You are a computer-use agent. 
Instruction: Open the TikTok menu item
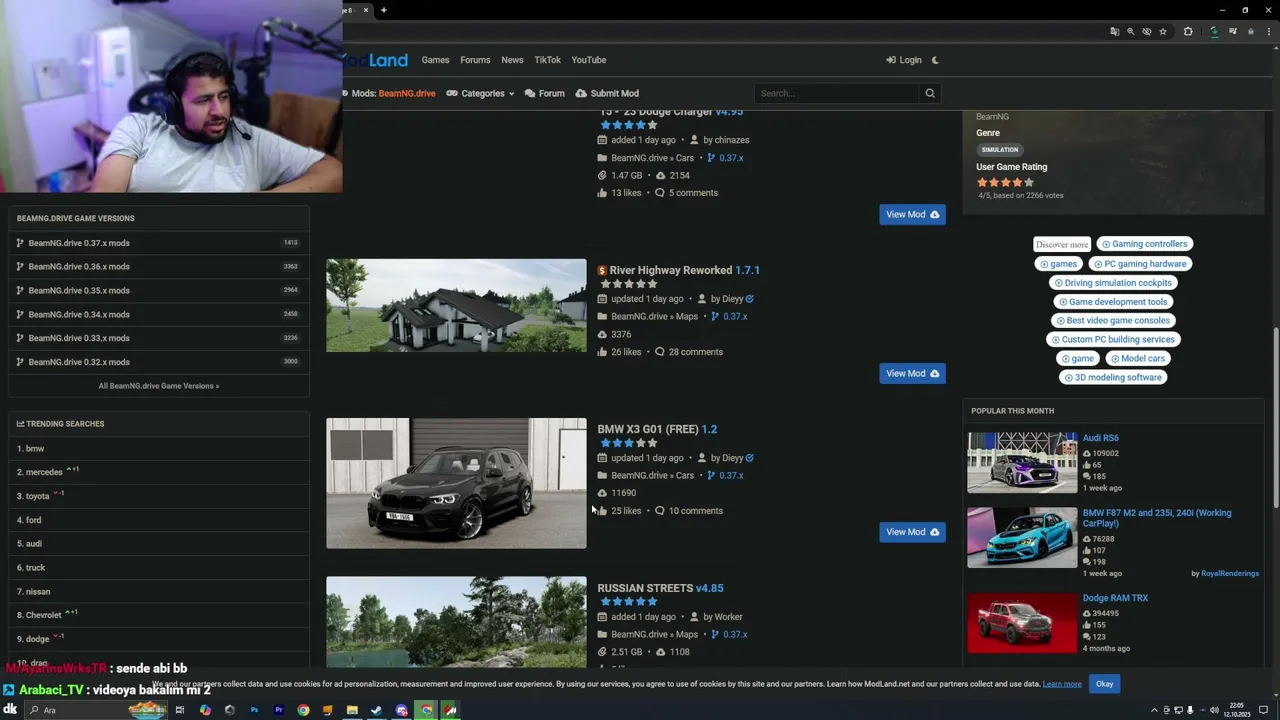click(x=547, y=60)
